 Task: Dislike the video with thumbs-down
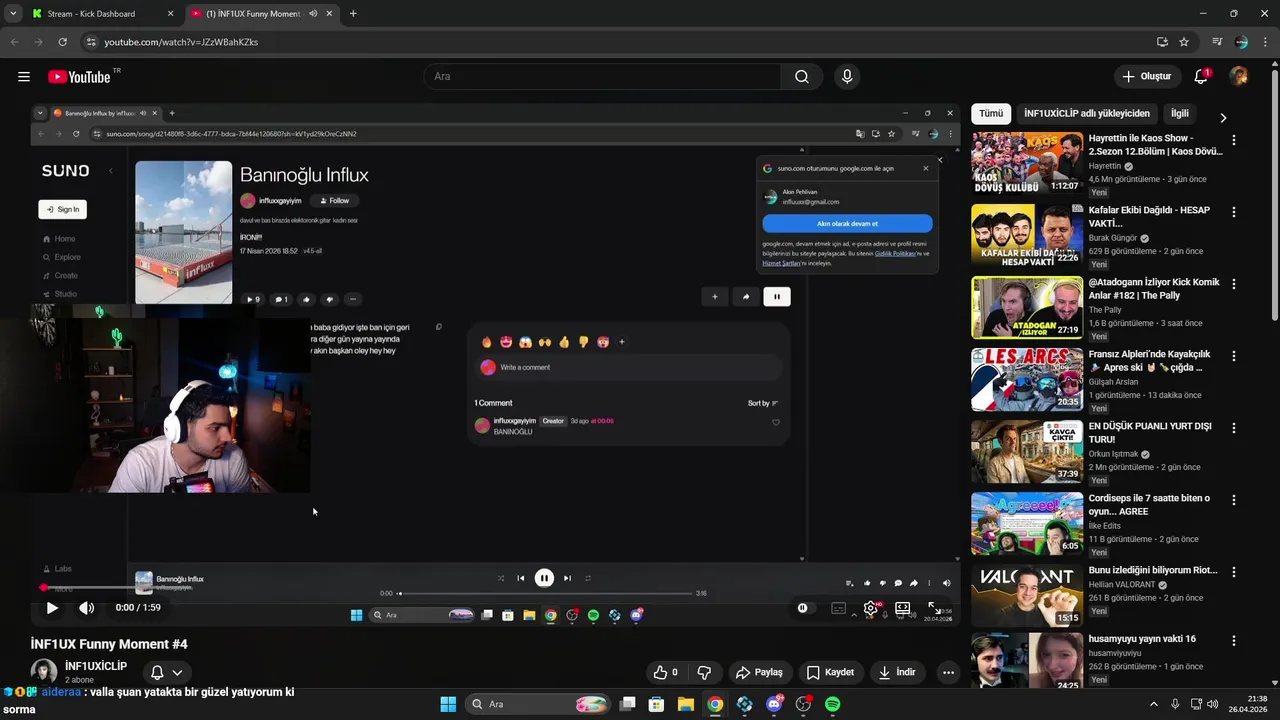[x=704, y=672]
